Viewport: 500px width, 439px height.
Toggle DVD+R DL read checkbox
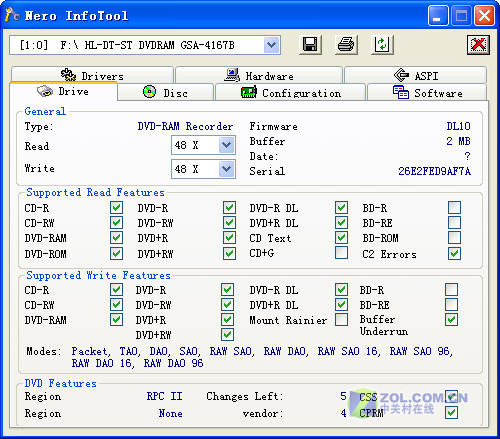(x=341, y=222)
